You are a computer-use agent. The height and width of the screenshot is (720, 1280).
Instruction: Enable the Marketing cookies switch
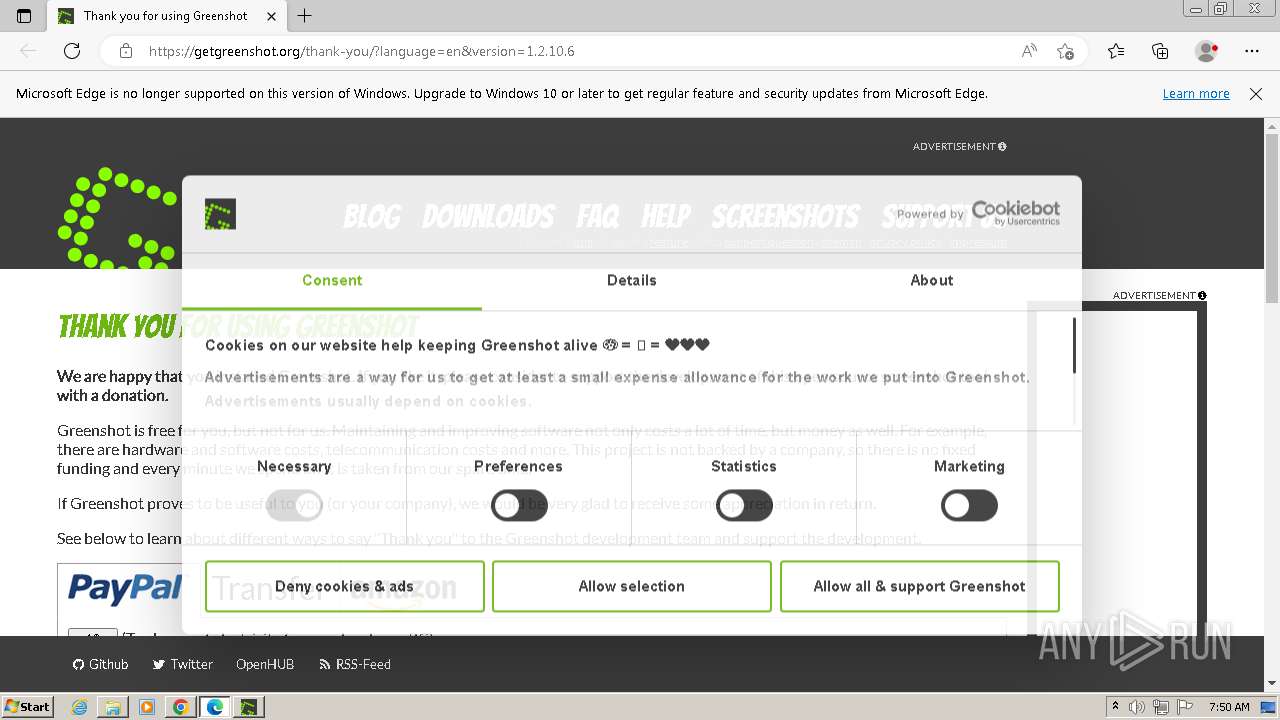[x=969, y=505]
